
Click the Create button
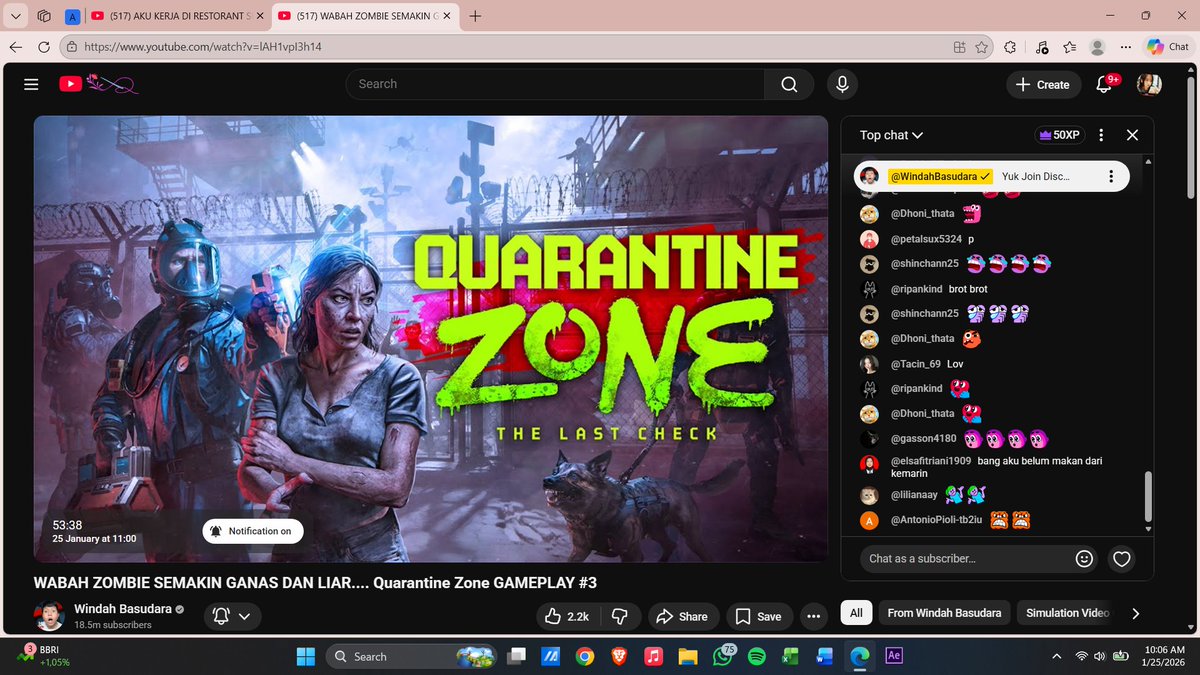1042,85
